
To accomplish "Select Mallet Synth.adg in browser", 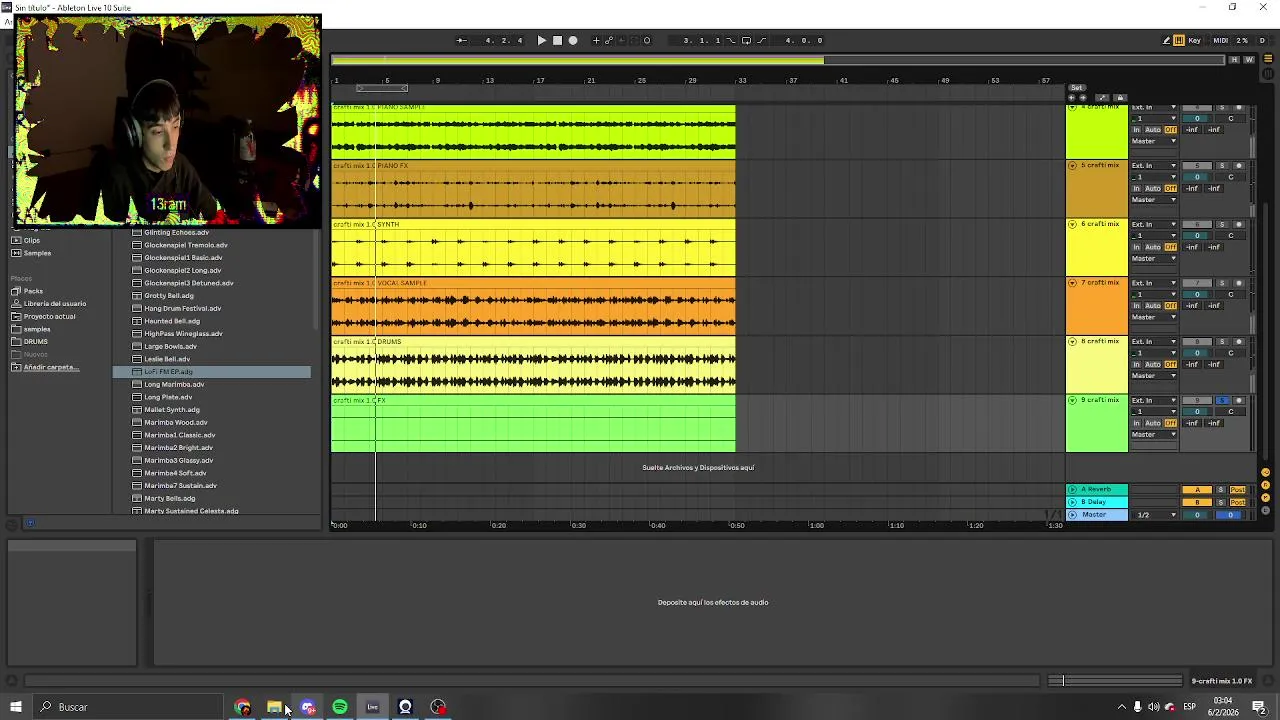I will coord(171,409).
